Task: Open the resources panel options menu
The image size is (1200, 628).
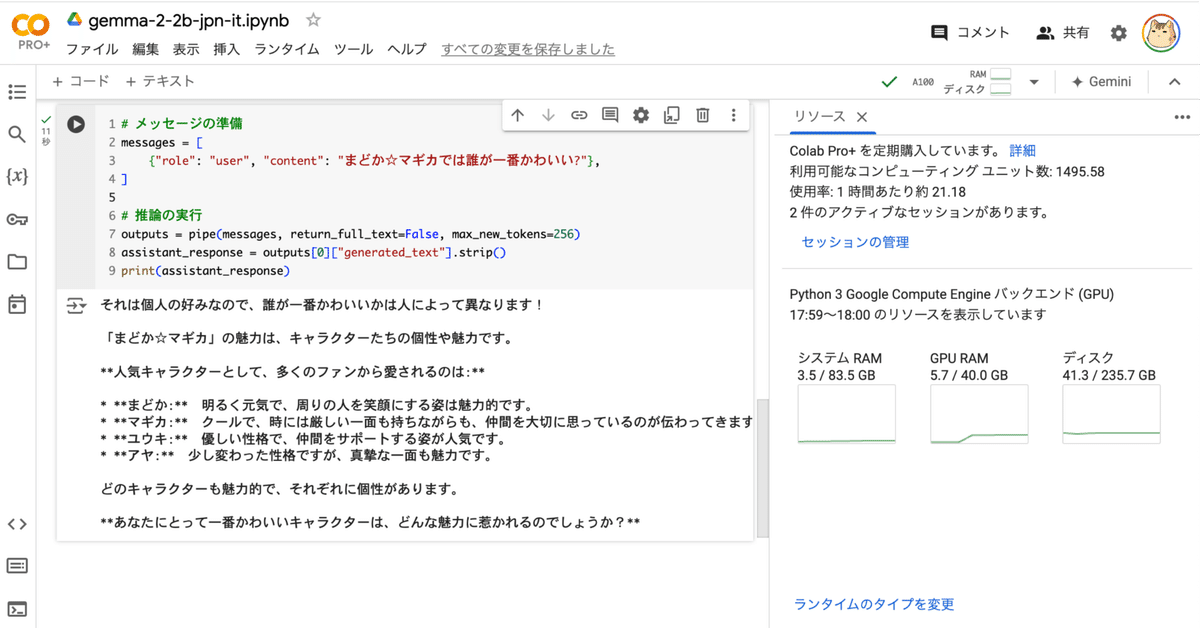Action: coord(1182,117)
